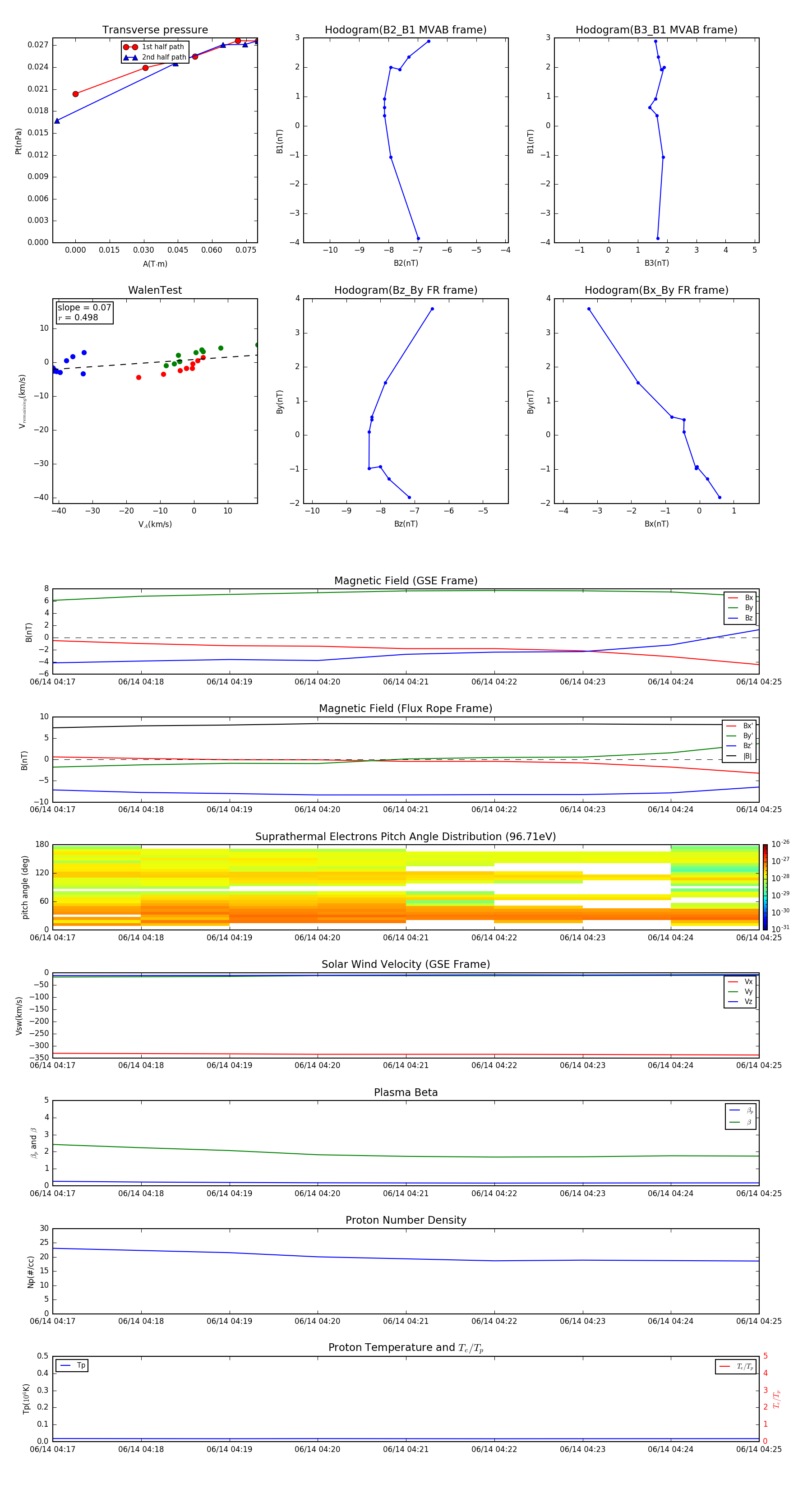The height and width of the screenshot is (1489, 812).
Task: Click the "Bx(nT)" x-axis label
Action: pos(656,524)
